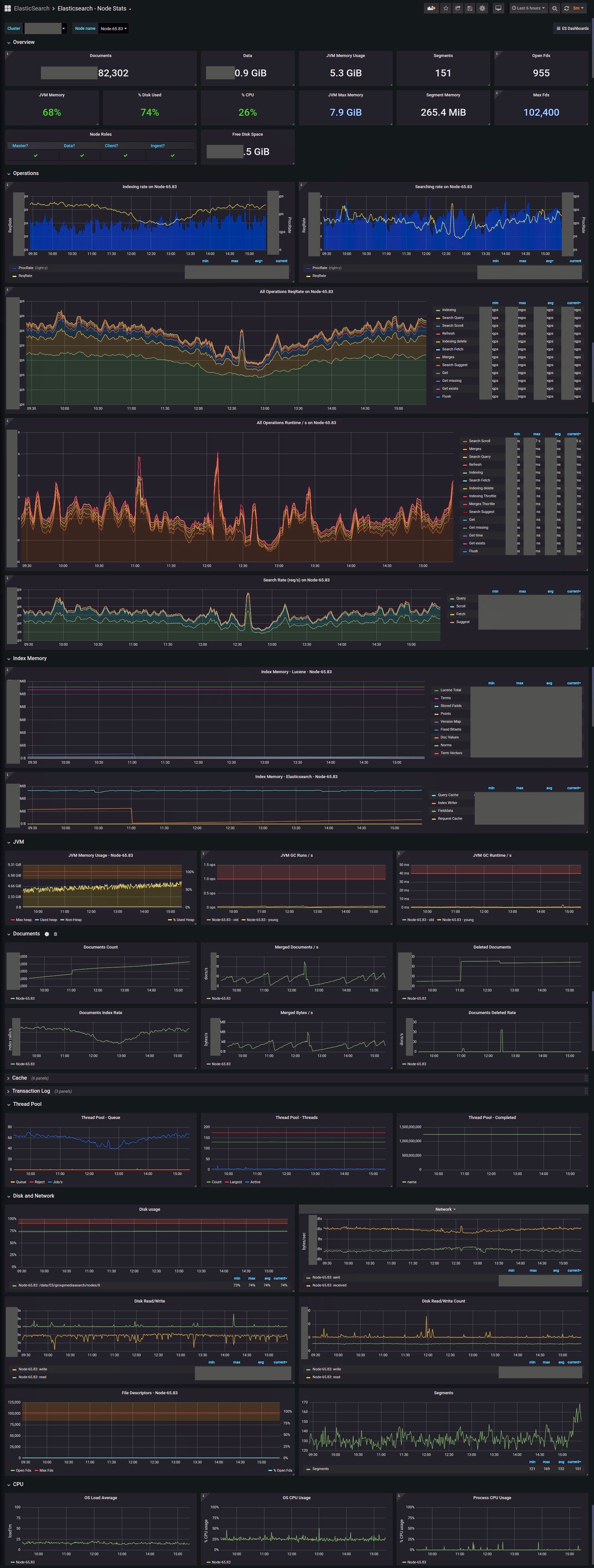Star this dashboard as favorite
This screenshot has height=1568, width=594.
click(446, 9)
